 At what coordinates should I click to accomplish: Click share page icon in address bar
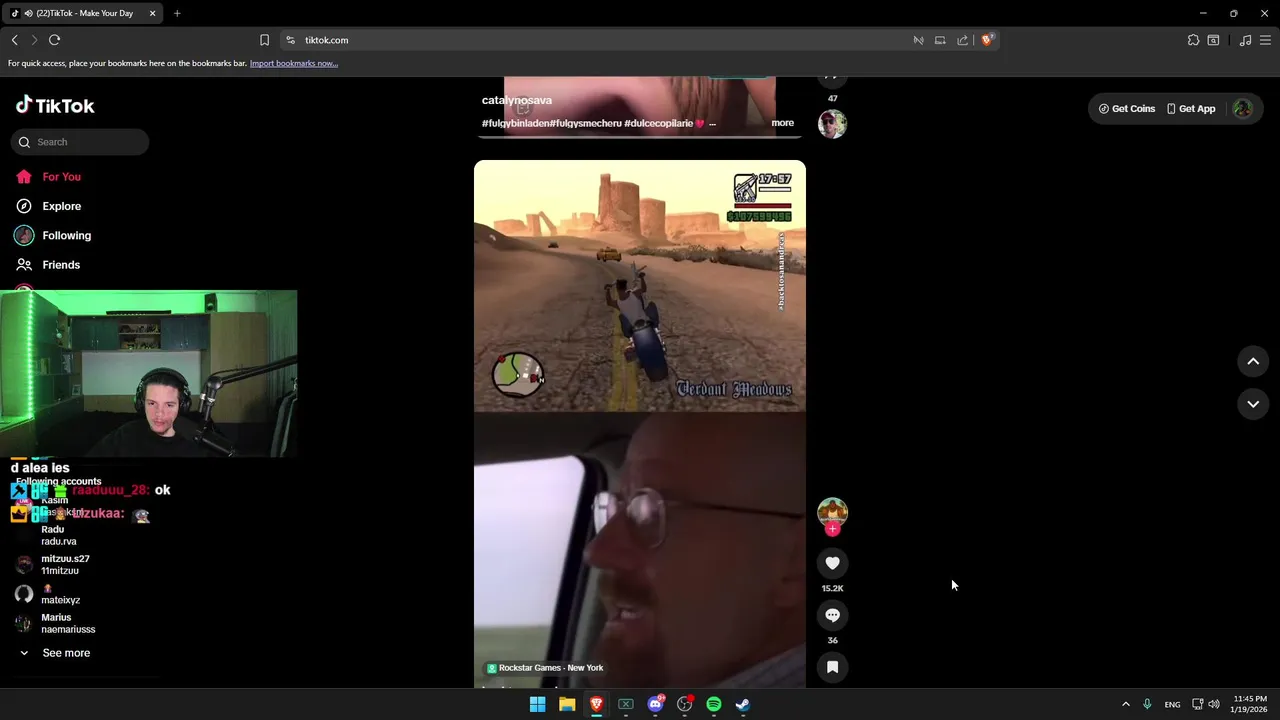point(962,40)
